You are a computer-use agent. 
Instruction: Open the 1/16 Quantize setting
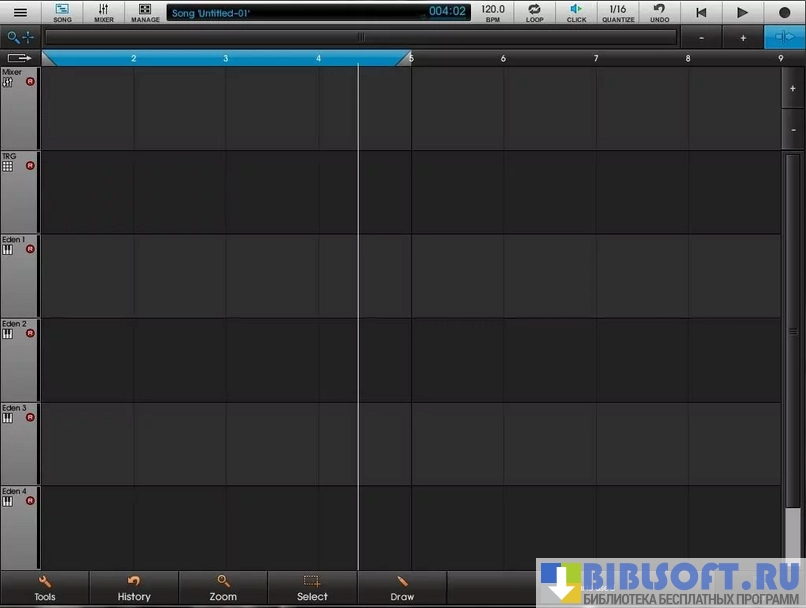click(618, 13)
